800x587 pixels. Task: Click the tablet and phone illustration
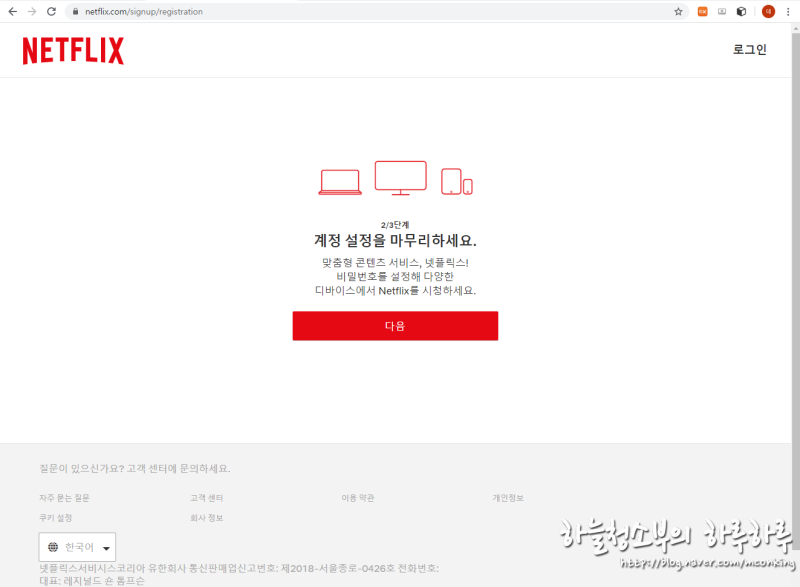point(457,182)
